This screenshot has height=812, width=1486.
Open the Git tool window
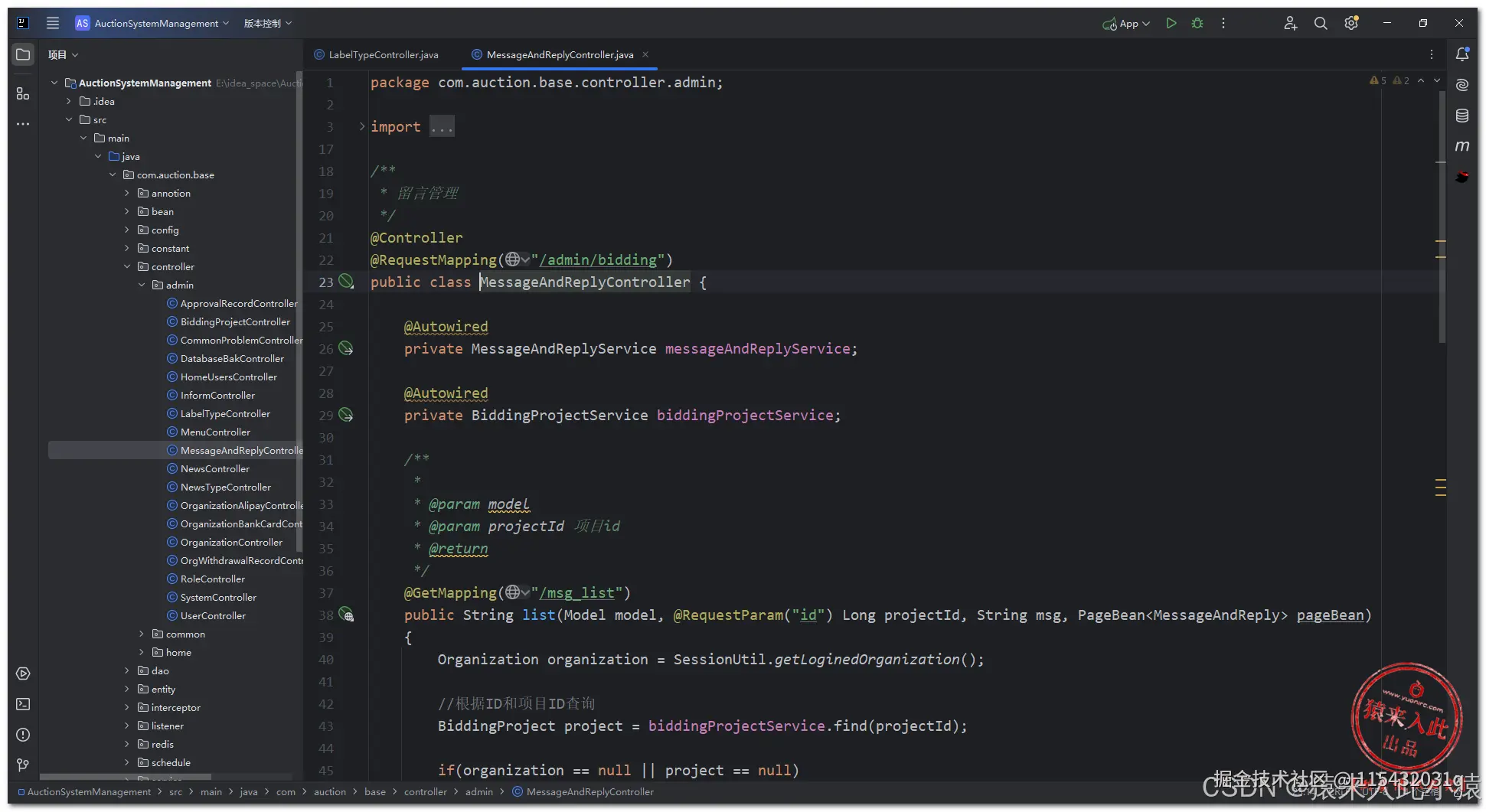[23, 765]
